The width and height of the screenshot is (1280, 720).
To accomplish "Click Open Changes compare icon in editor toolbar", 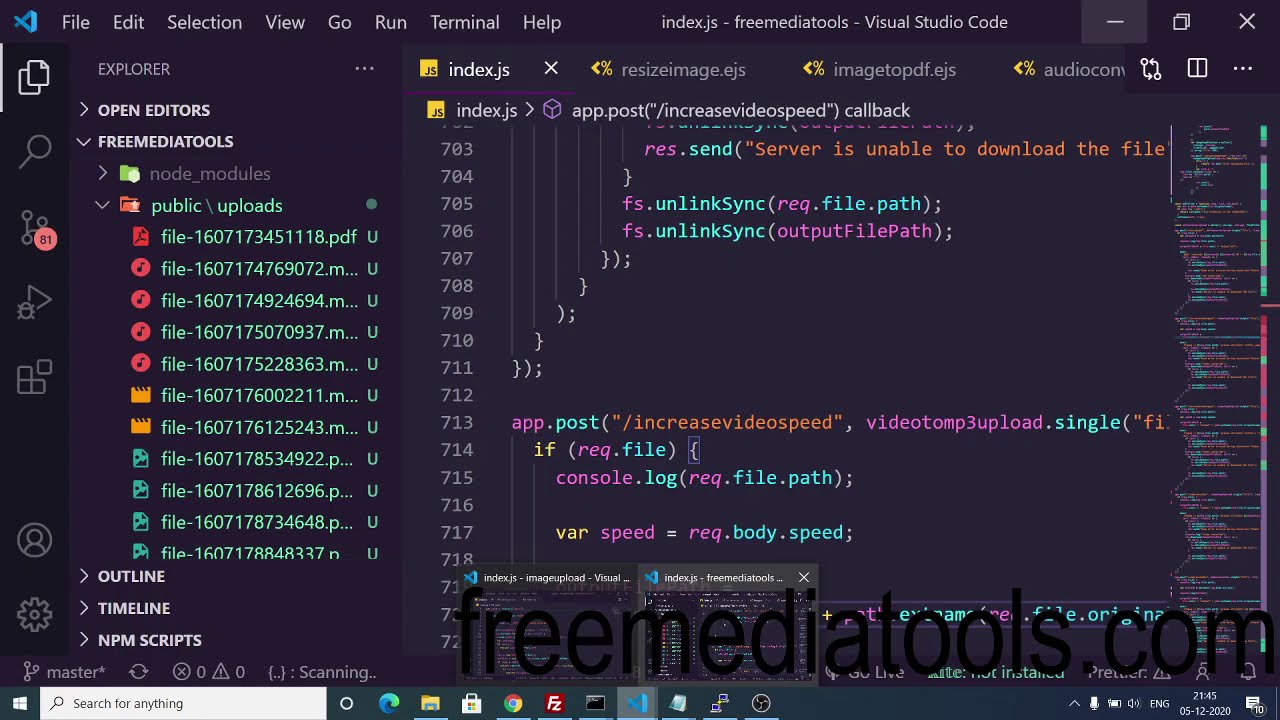I will pos(1151,69).
